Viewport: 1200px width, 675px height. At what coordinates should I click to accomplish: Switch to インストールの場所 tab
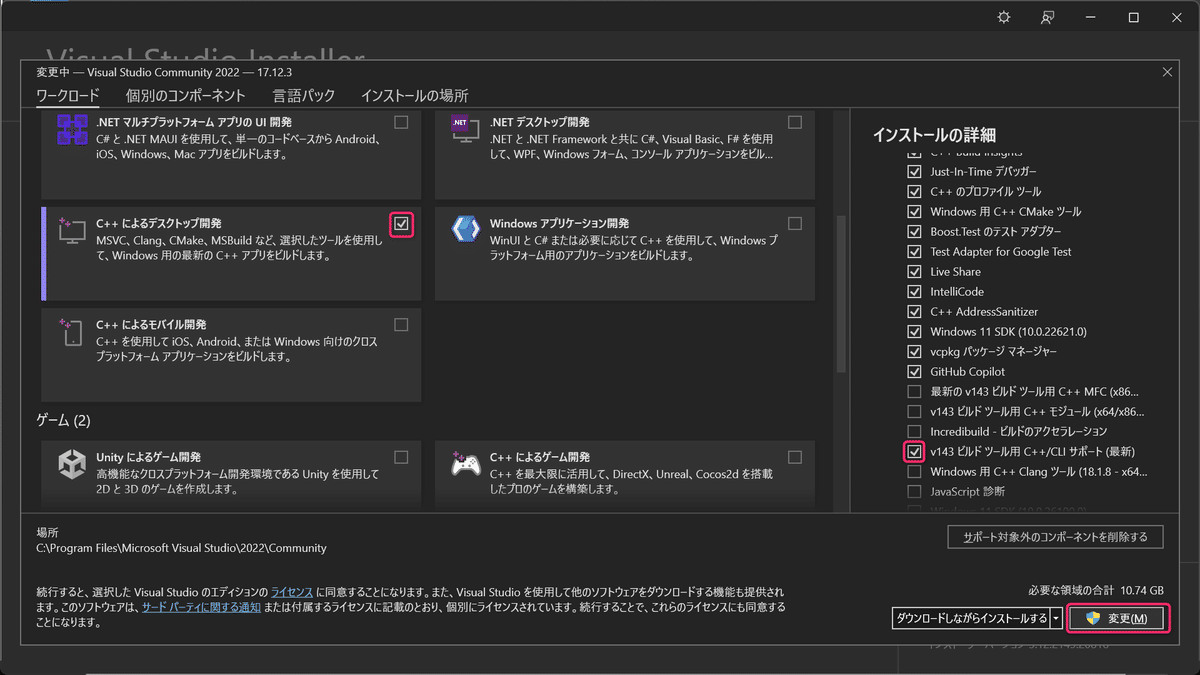(415, 96)
